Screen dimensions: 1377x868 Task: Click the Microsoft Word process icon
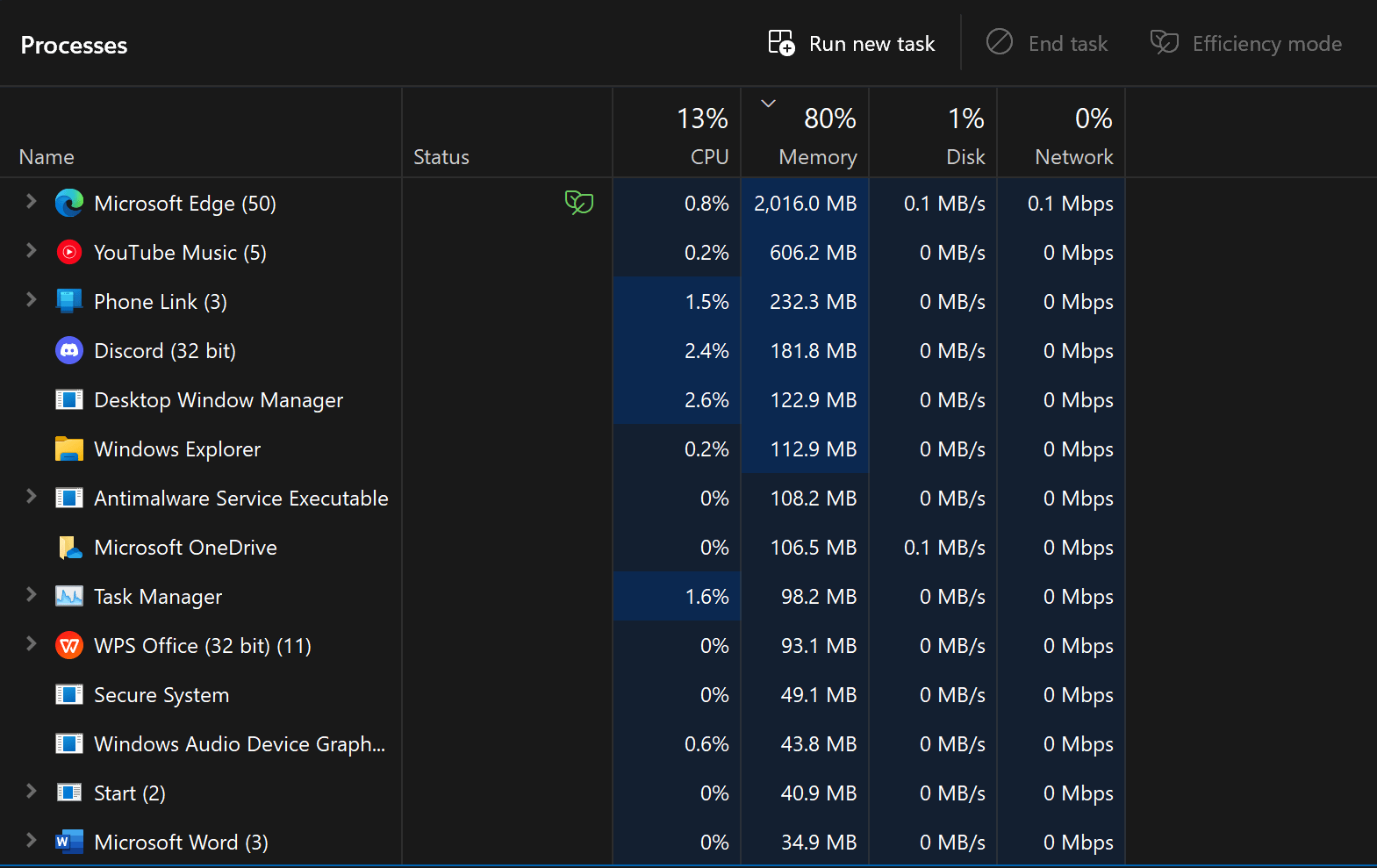tap(69, 843)
